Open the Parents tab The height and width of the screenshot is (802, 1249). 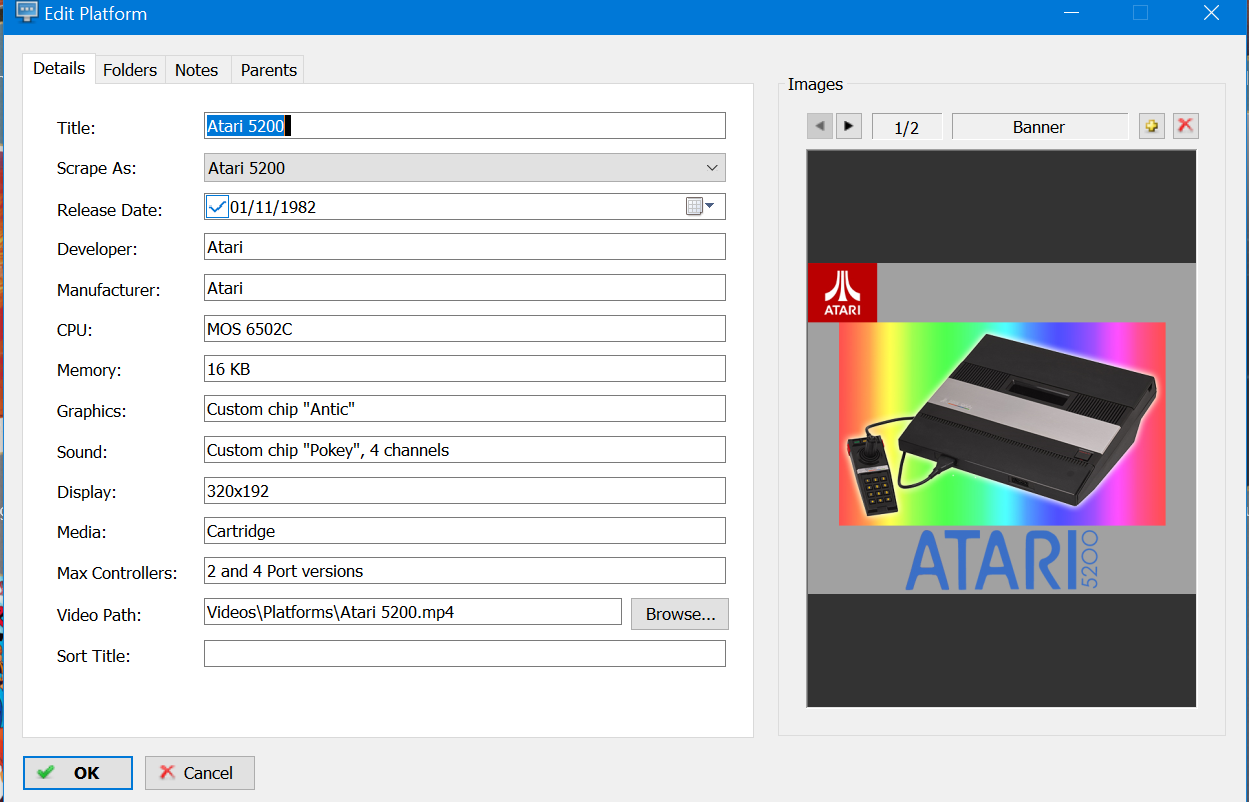(268, 70)
